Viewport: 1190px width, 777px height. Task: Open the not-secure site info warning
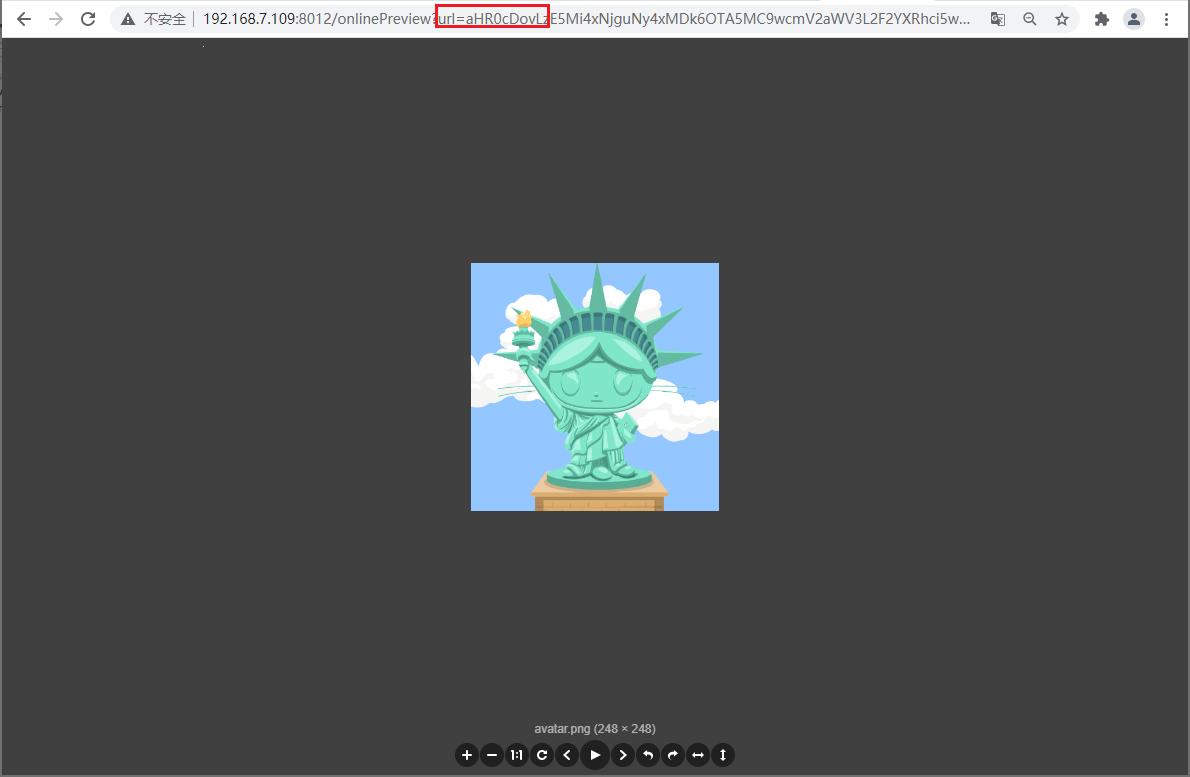click(154, 19)
